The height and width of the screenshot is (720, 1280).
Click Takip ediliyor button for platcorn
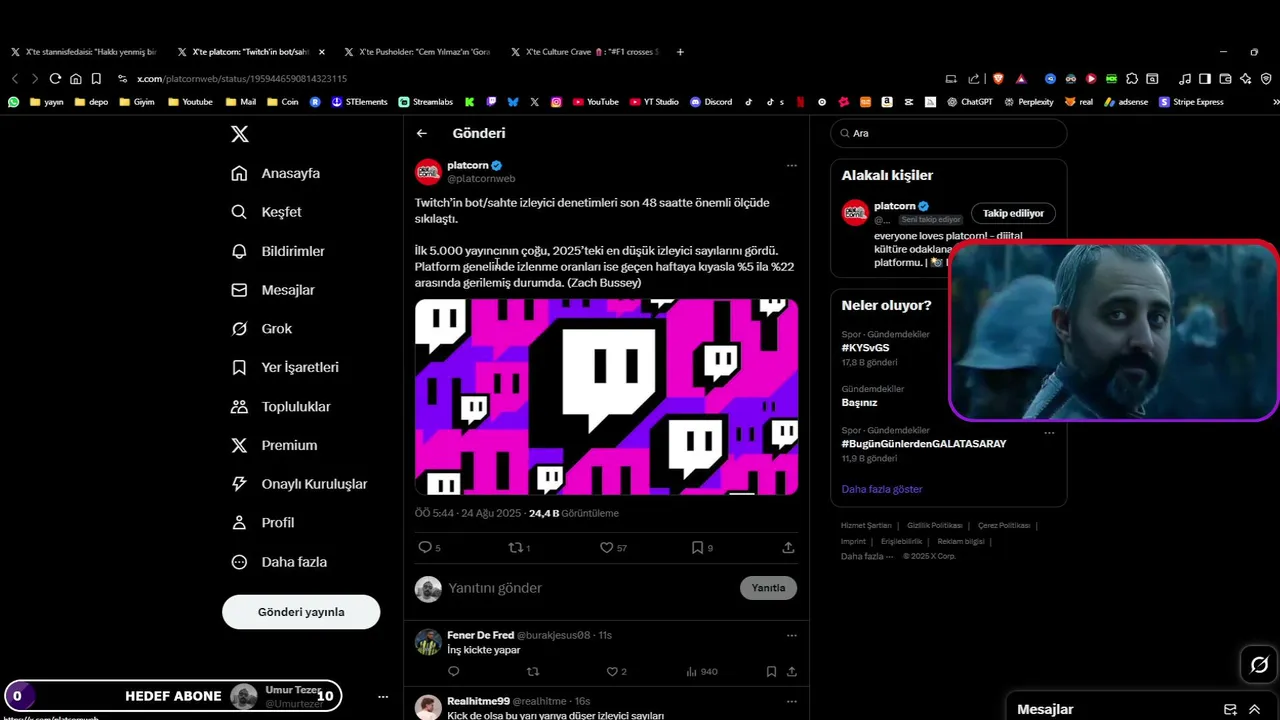[x=1013, y=213]
